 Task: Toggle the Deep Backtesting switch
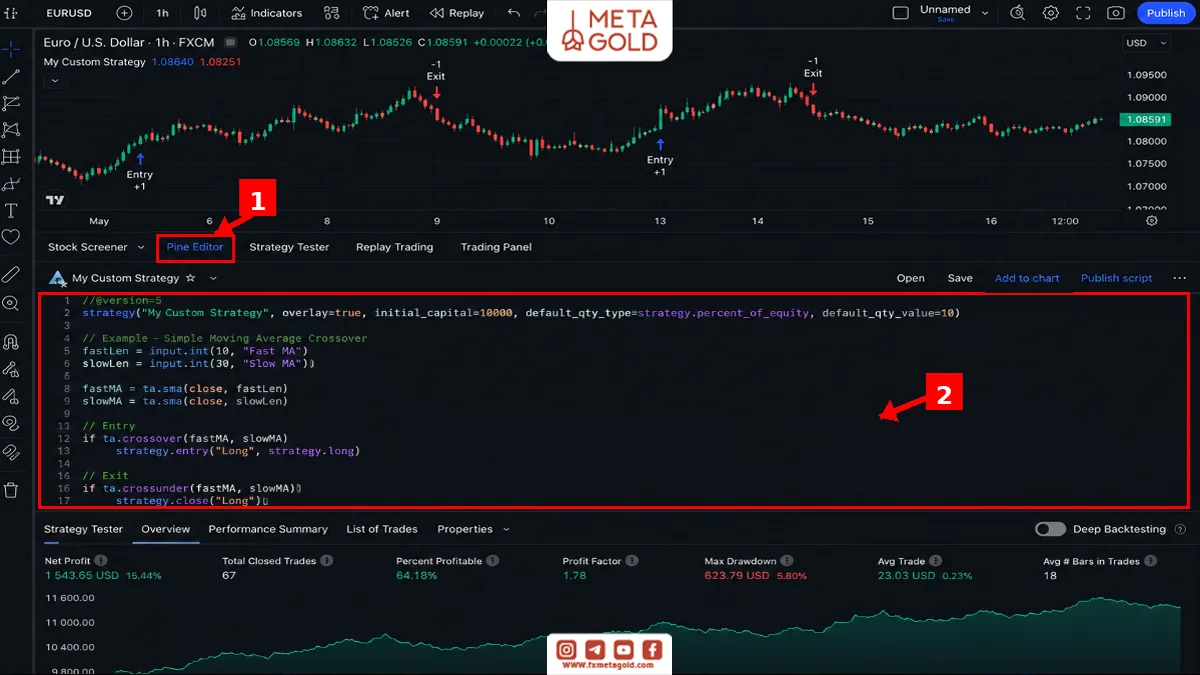pyautogui.click(x=1050, y=529)
